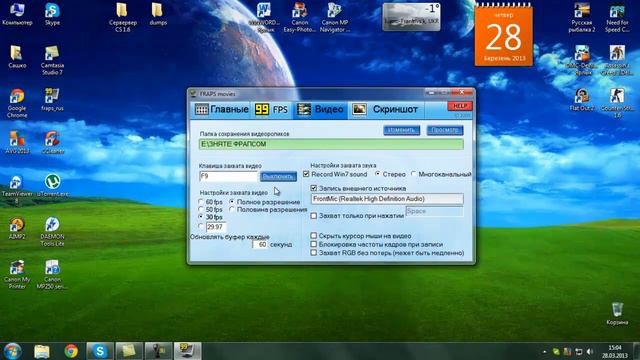Choose Полное разрешение option
The height and width of the screenshot is (360, 640).
(232, 202)
